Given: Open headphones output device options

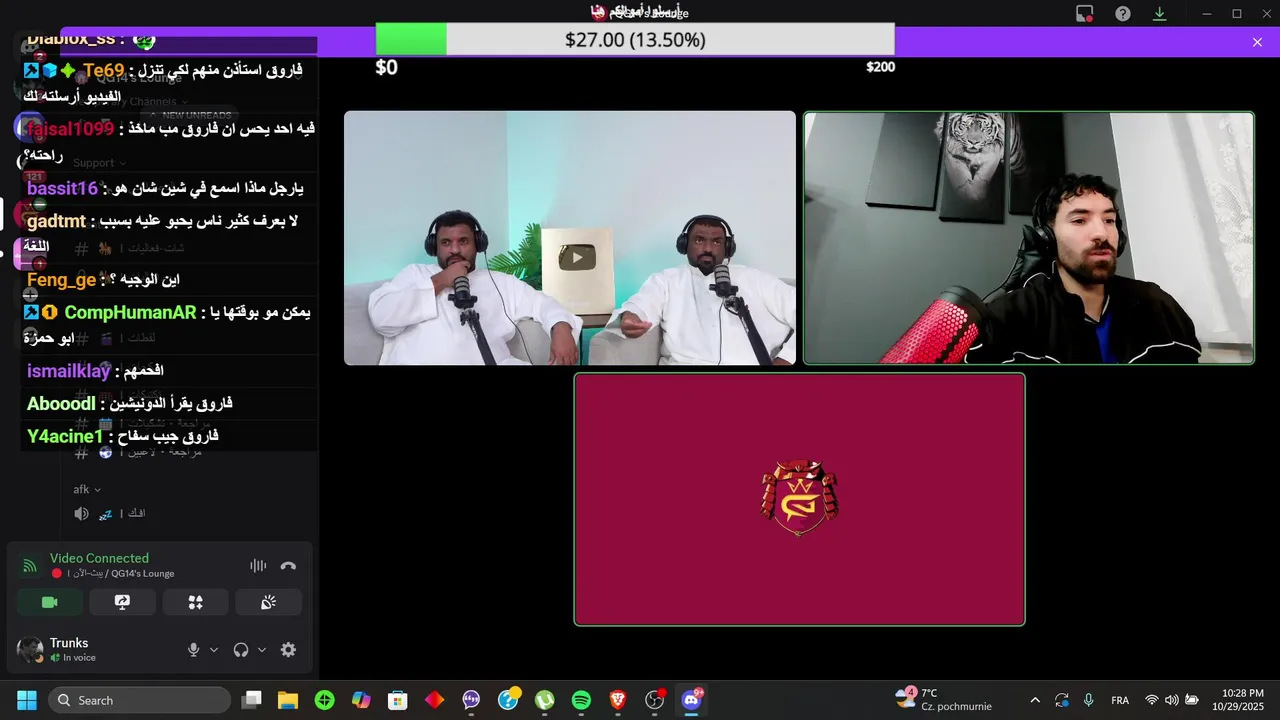Looking at the screenshot, I should (262, 650).
